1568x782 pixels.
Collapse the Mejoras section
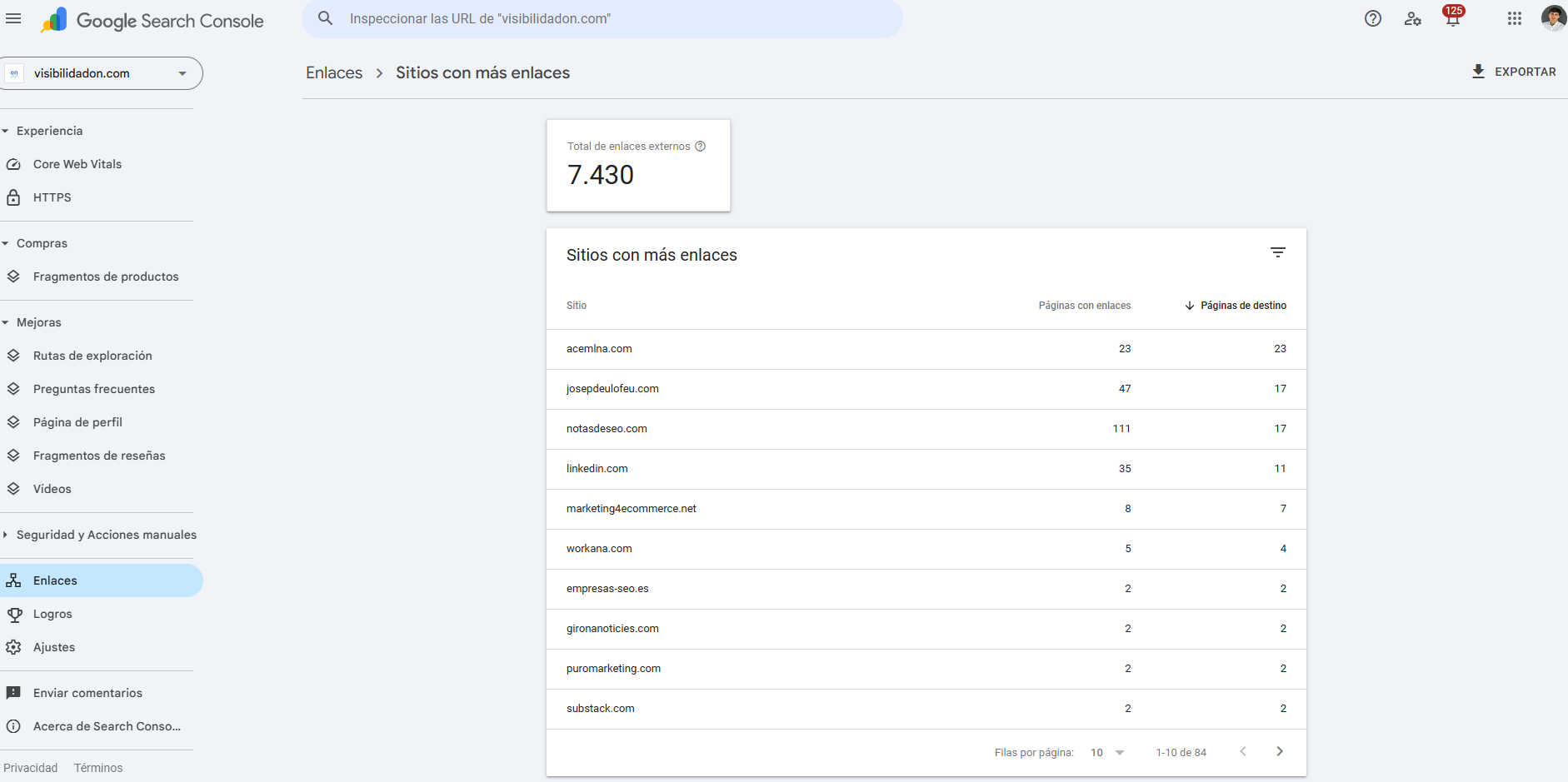point(38,322)
